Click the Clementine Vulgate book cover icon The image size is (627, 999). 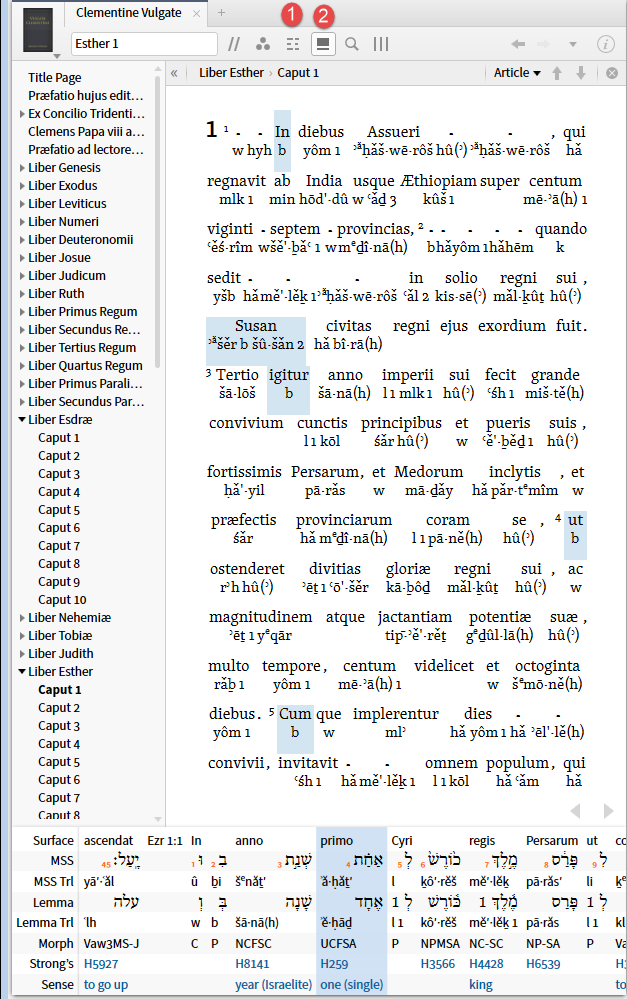pyautogui.click(x=38, y=29)
